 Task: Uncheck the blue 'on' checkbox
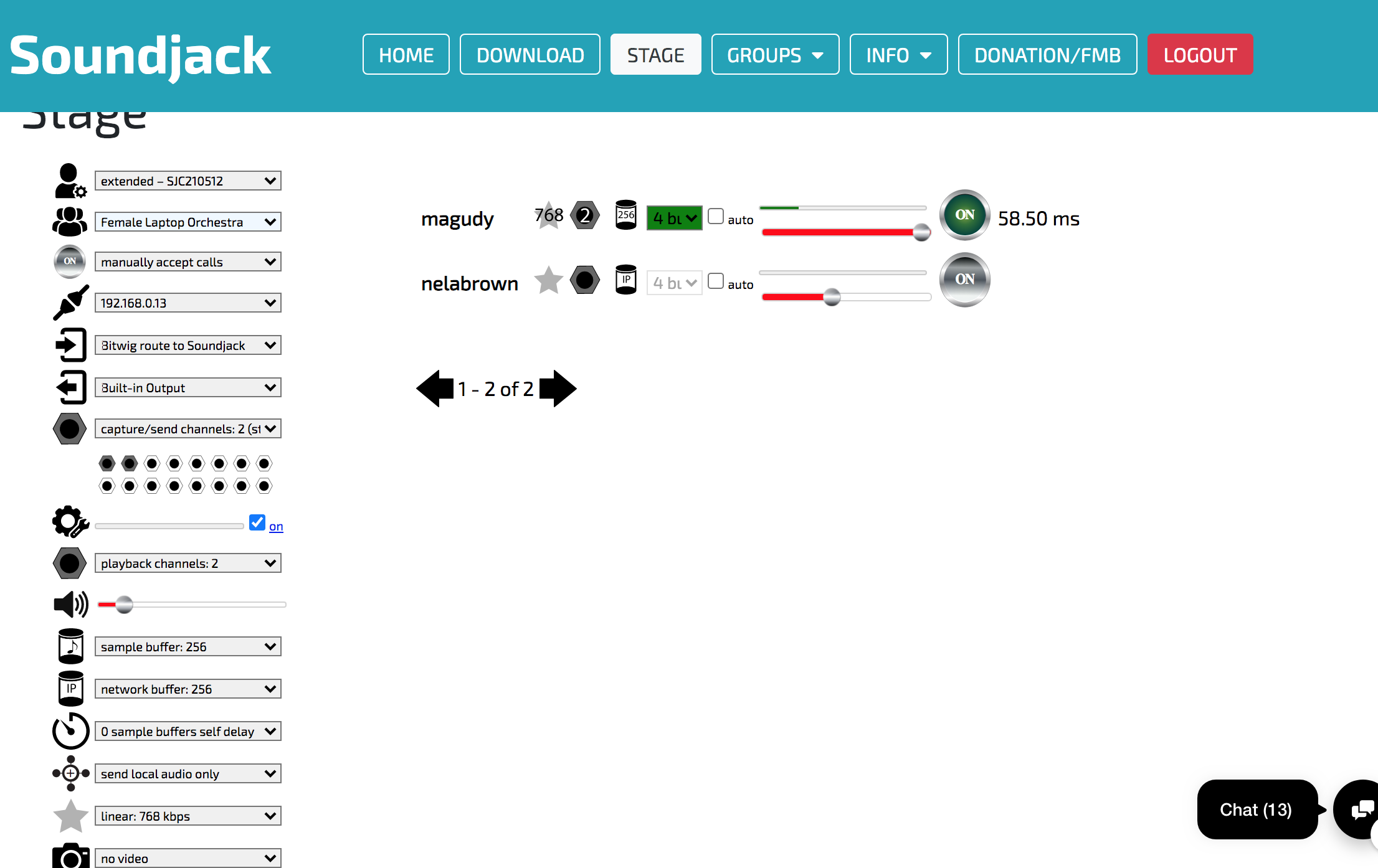(x=257, y=522)
